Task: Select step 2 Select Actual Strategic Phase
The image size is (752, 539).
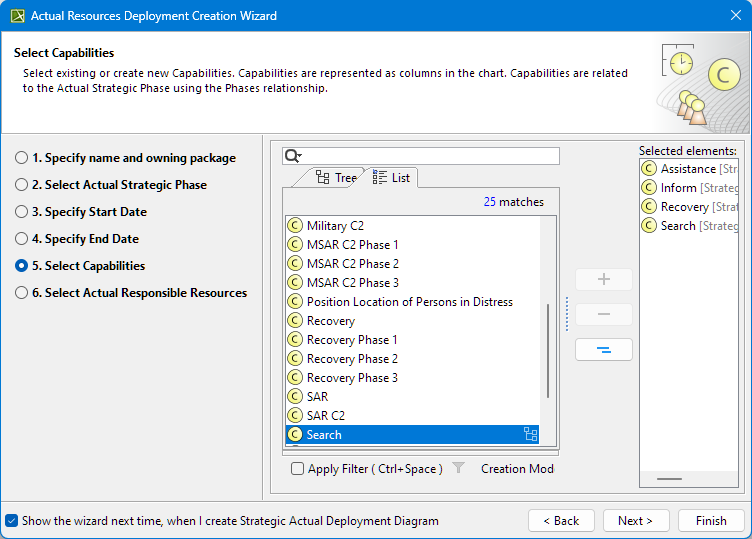Action: point(21,185)
